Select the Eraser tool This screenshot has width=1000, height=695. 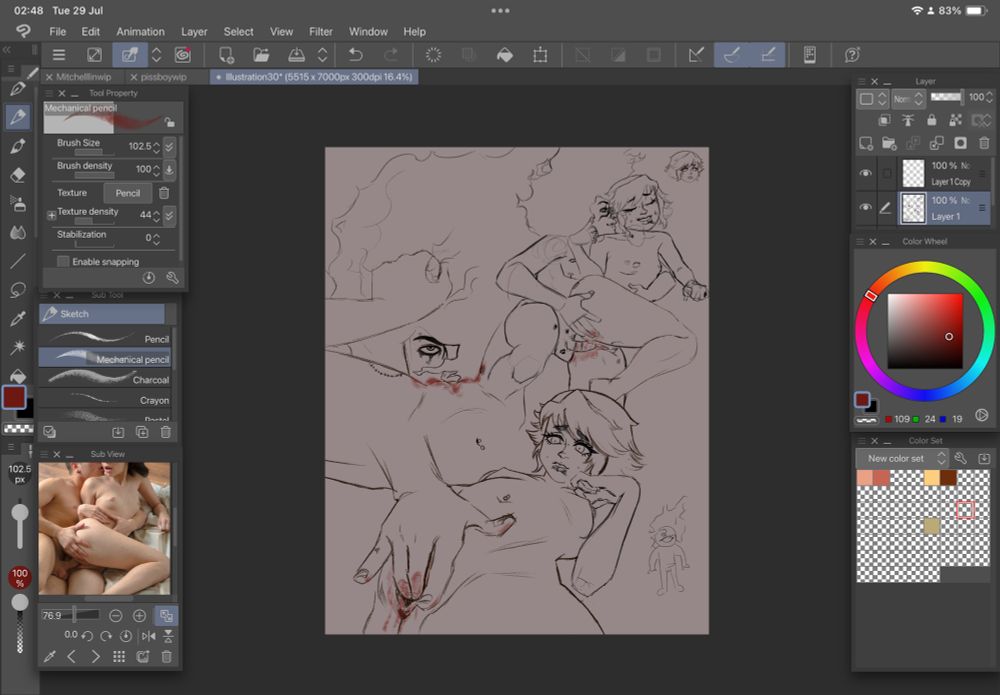point(18,175)
